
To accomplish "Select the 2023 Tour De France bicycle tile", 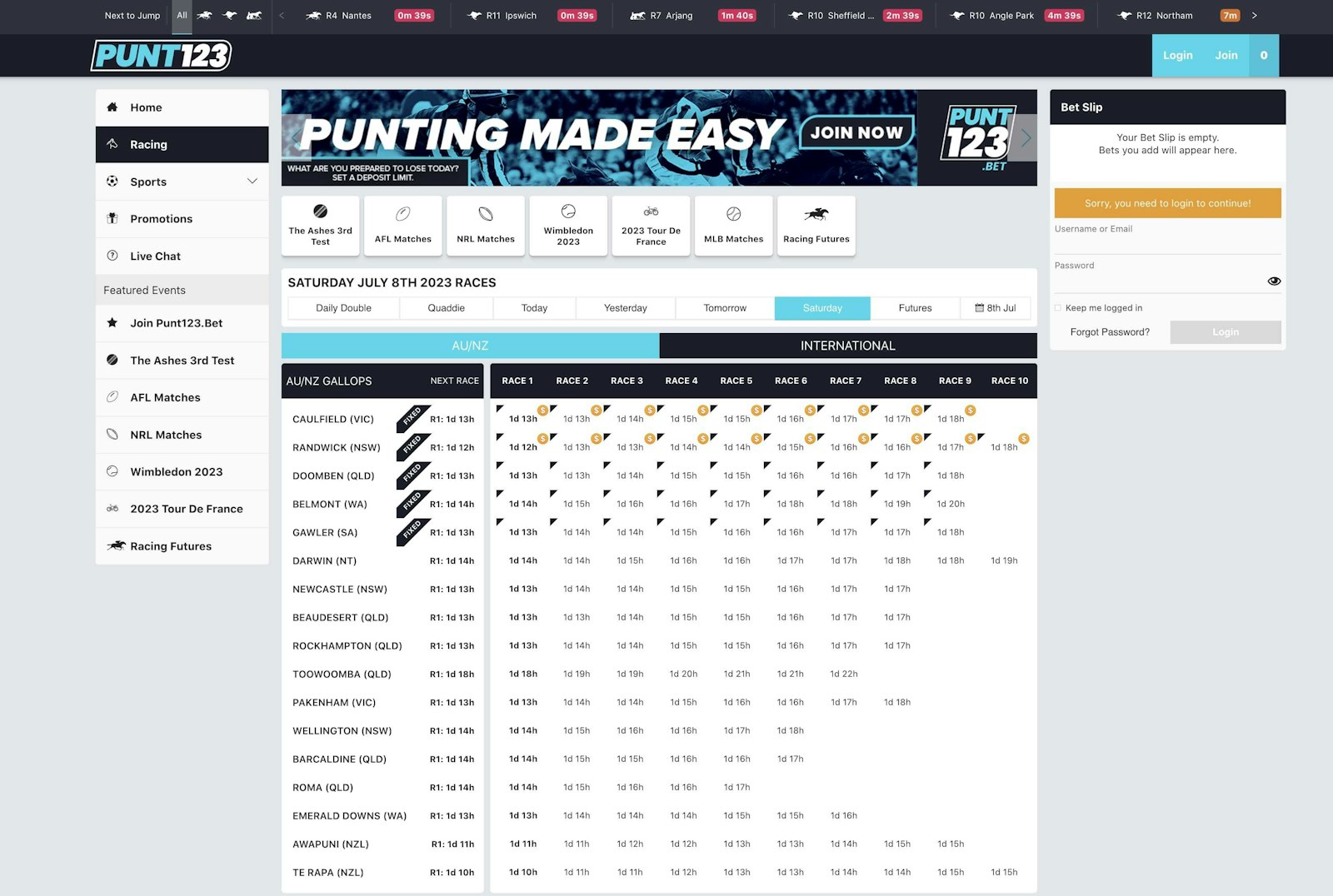I will pos(651,226).
